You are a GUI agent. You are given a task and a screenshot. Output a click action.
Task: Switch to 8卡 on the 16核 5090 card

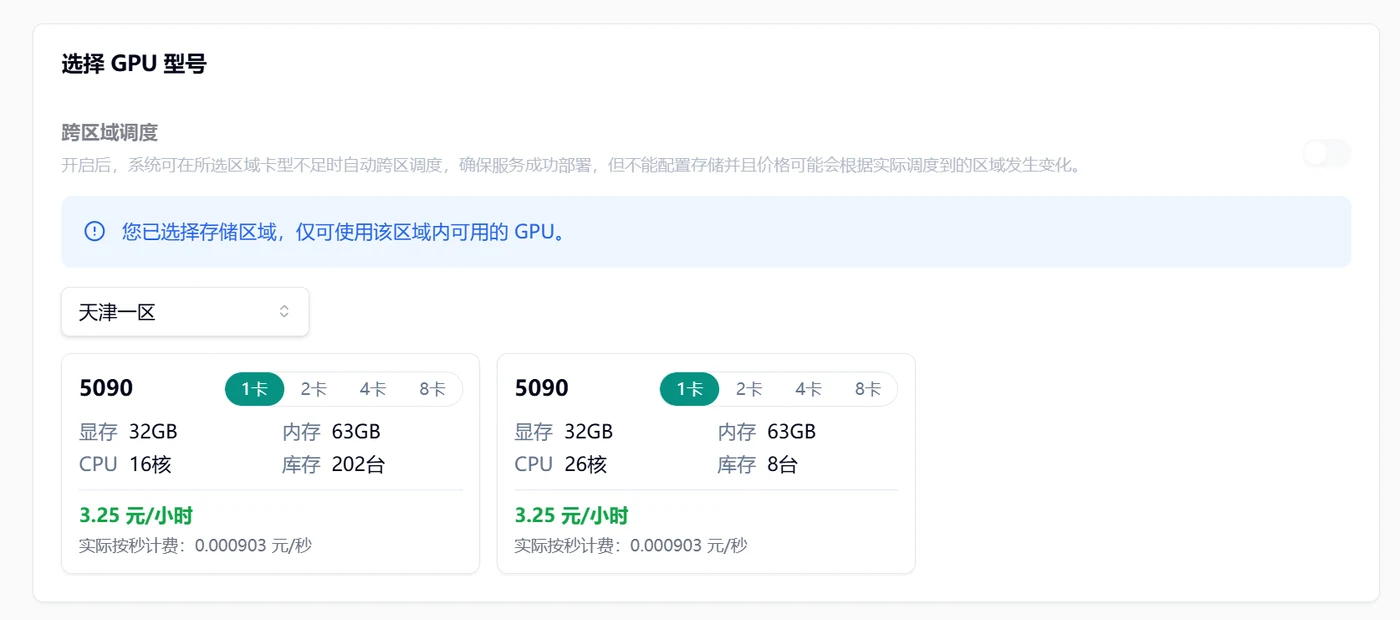point(432,389)
